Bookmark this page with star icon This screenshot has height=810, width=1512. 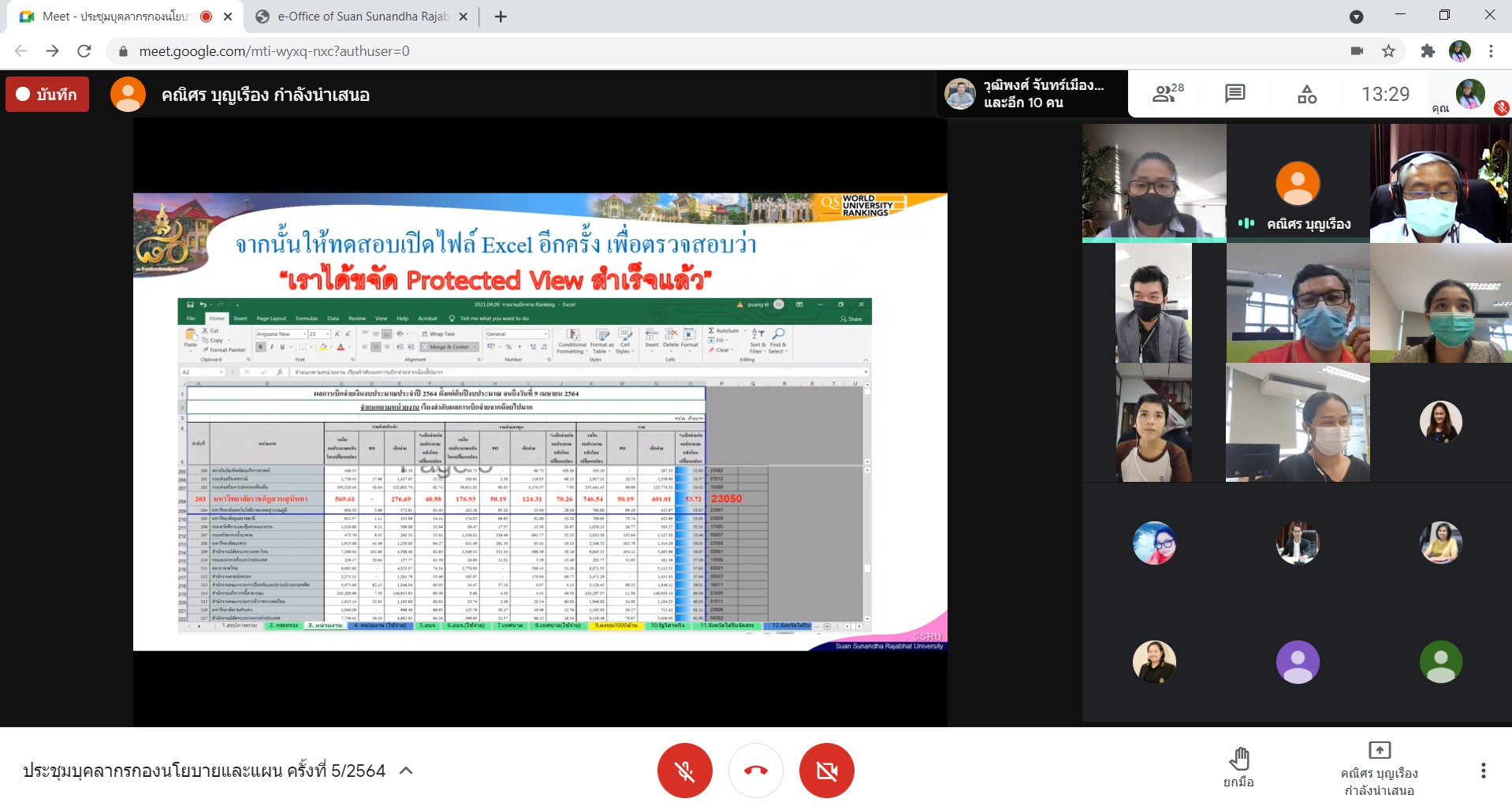click(1388, 51)
